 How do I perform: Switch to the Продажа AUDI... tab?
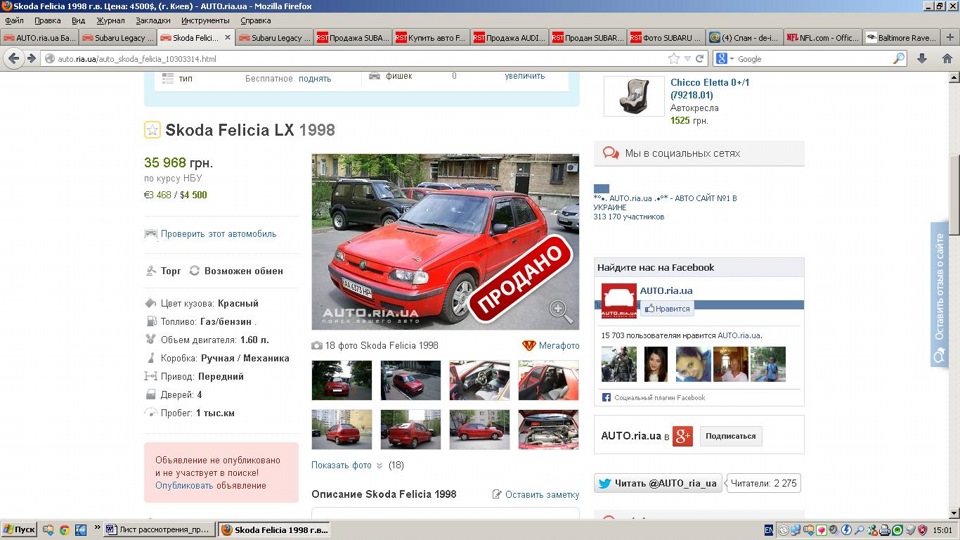tap(510, 37)
